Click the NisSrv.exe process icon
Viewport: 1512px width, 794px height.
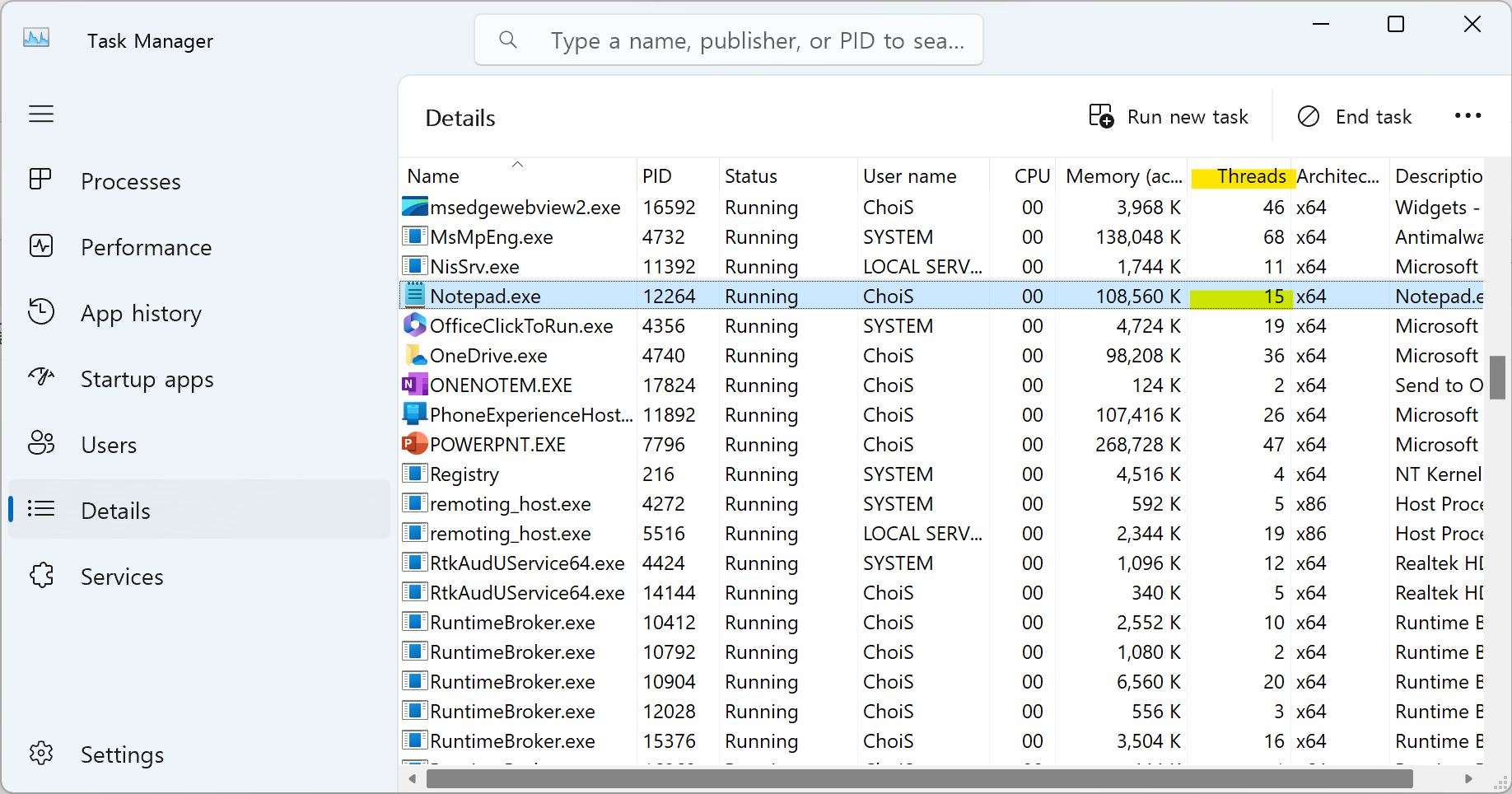(x=414, y=266)
